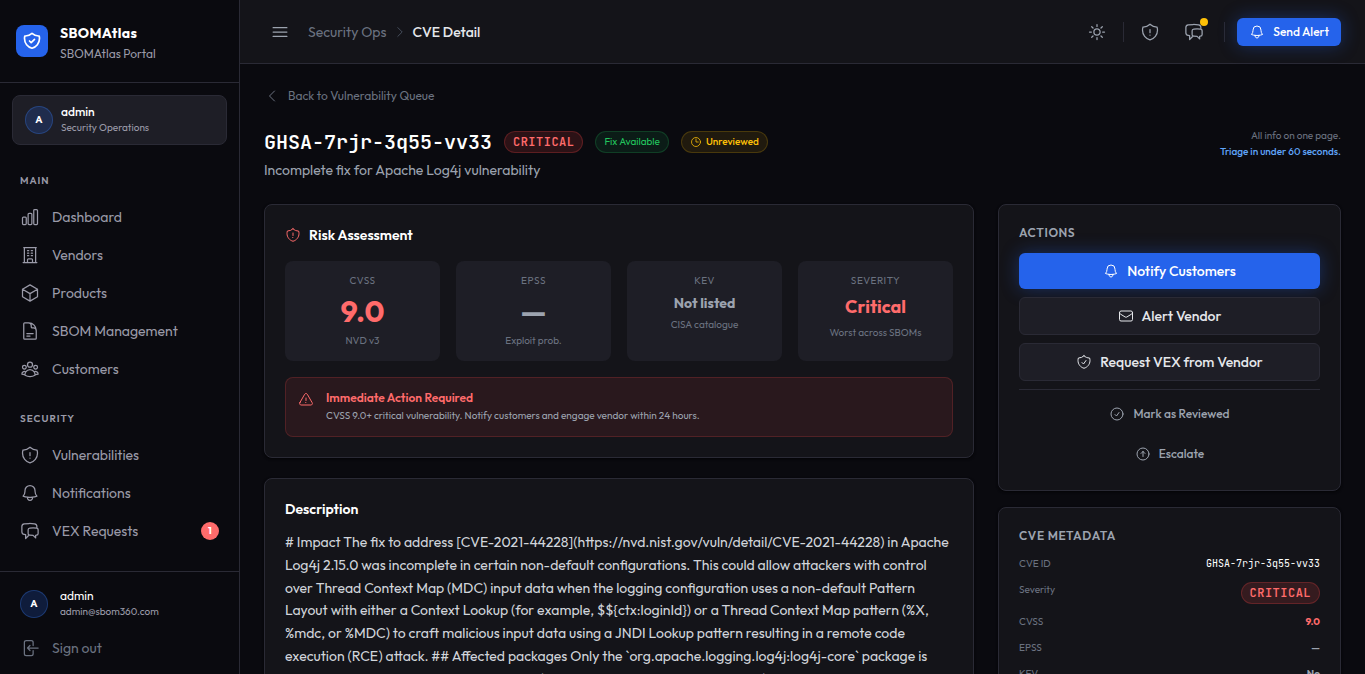
Task: Click the Notifications bell icon in sidebar
Action: pyautogui.click(x=30, y=493)
